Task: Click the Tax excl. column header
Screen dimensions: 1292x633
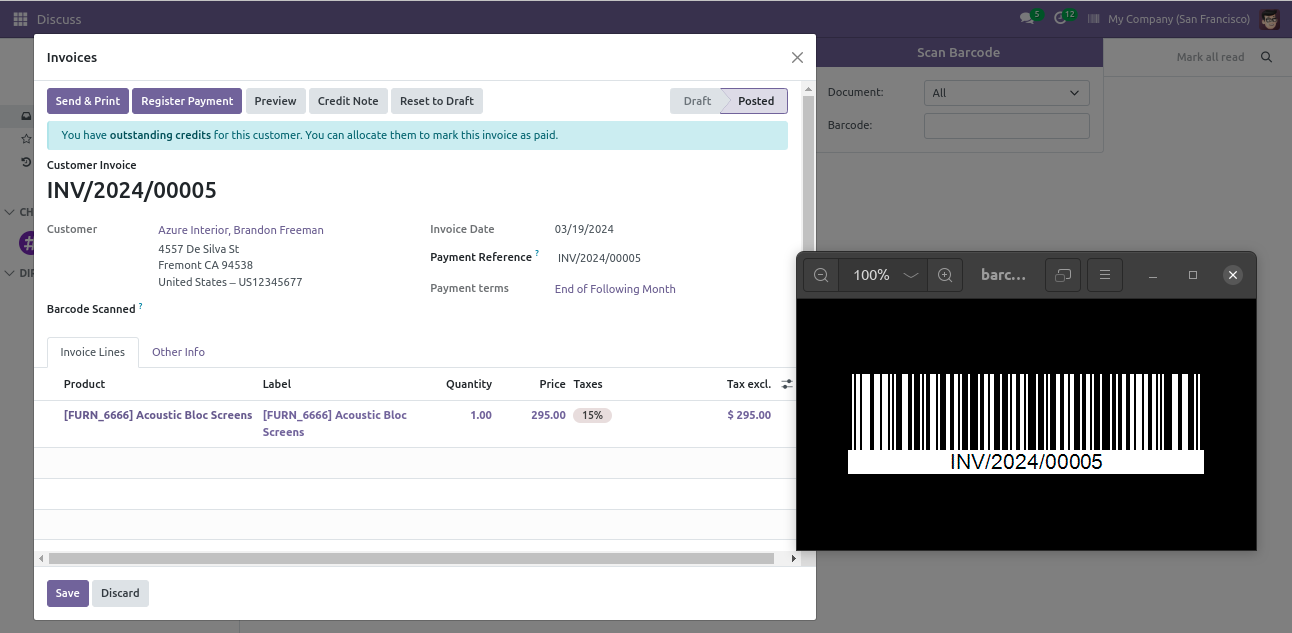Action: coord(749,384)
